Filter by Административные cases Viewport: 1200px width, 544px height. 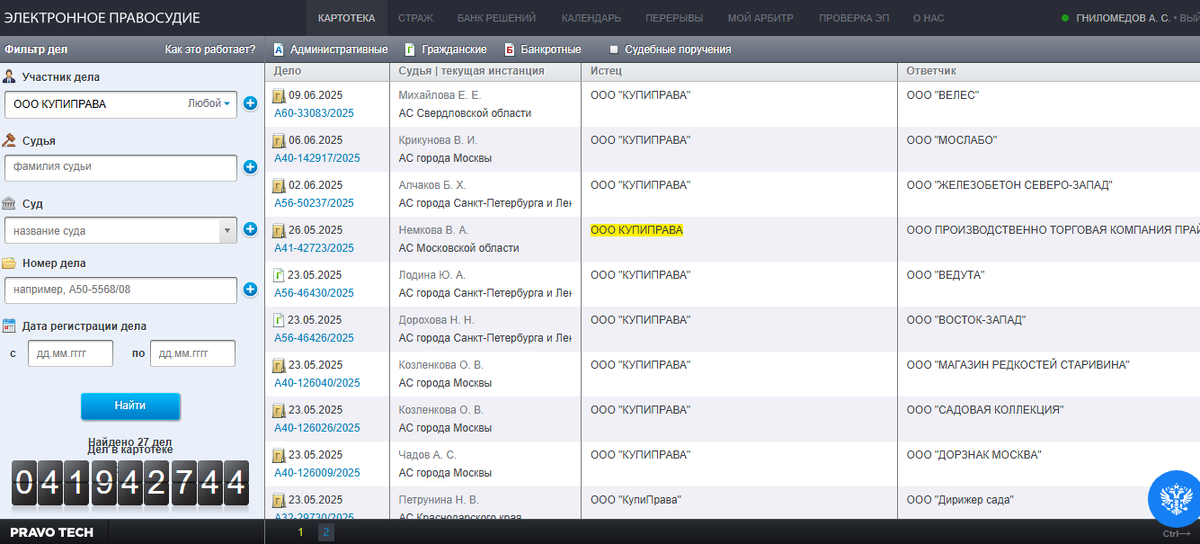(x=330, y=49)
